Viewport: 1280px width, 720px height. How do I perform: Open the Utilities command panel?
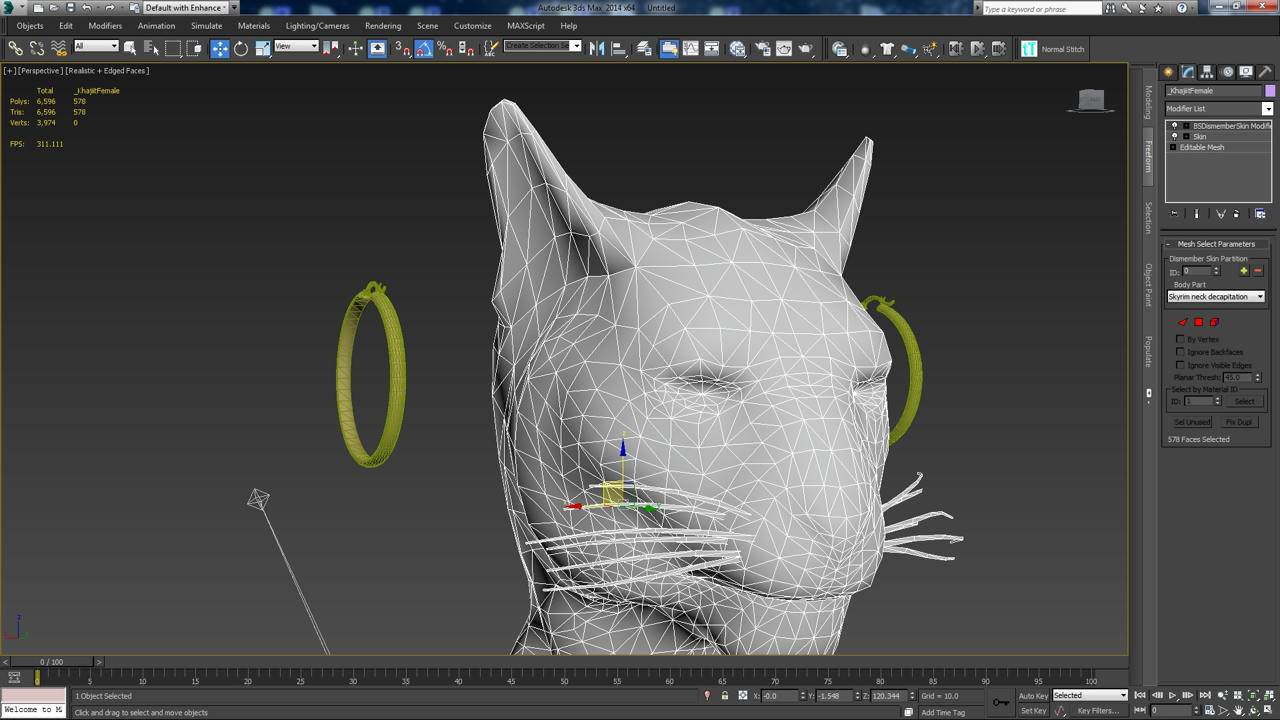tap(1265, 72)
